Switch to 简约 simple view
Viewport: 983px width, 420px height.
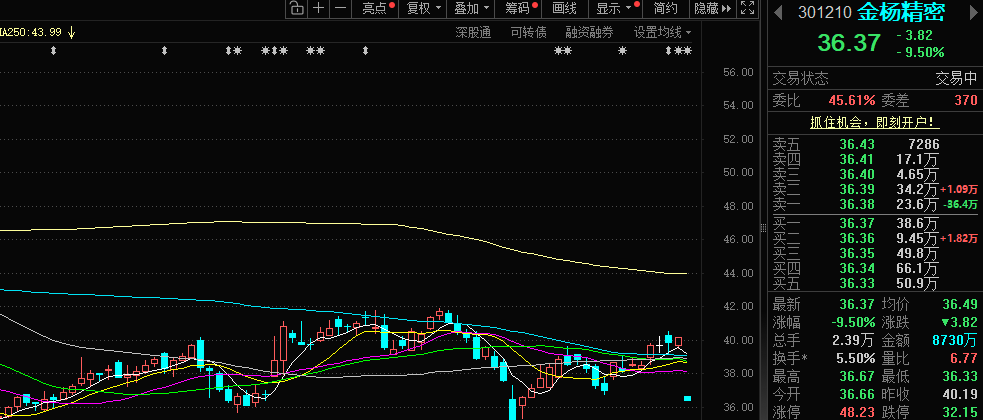pos(665,8)
